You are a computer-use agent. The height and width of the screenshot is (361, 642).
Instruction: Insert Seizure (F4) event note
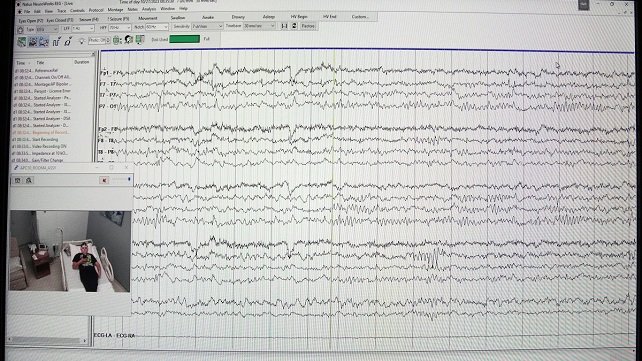pos(89,20)
